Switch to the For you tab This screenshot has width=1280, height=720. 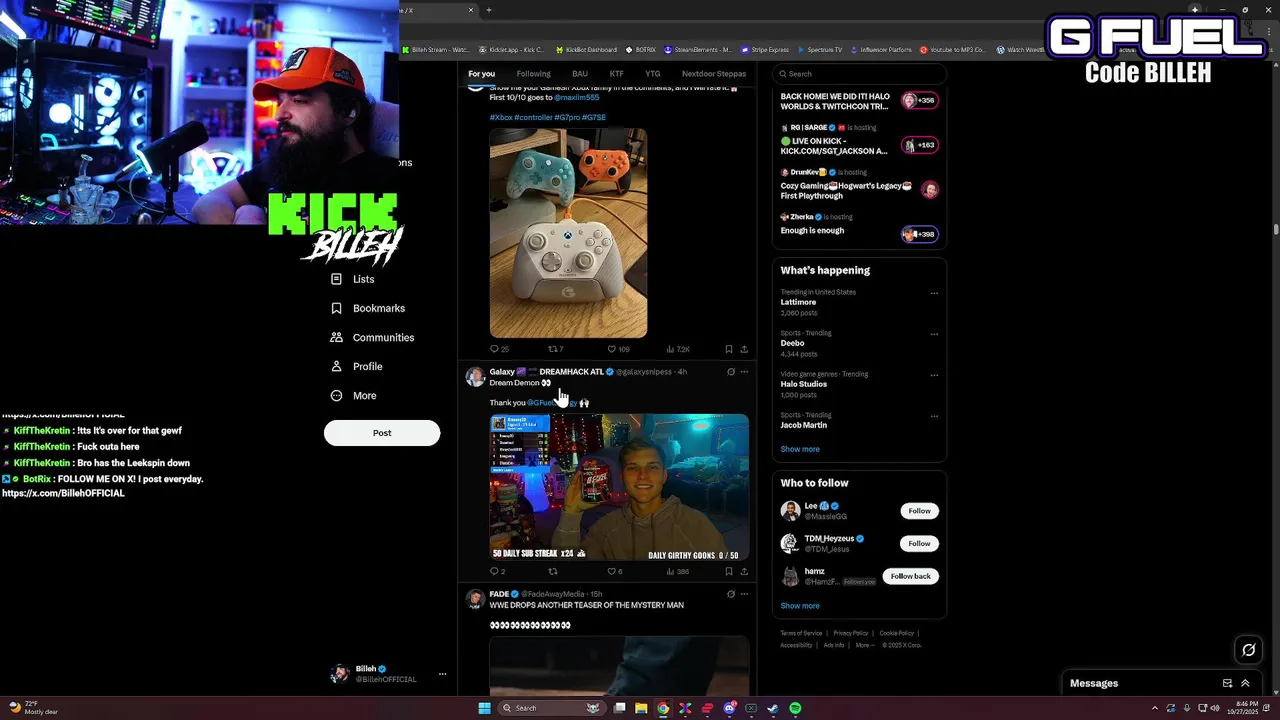(481, 74)
